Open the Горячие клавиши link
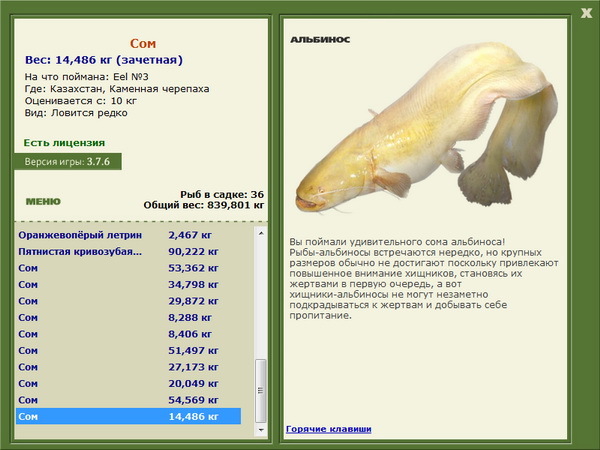The height and width of the screenshot is (450, 600). pyautogui.click(x=329, y=429)
